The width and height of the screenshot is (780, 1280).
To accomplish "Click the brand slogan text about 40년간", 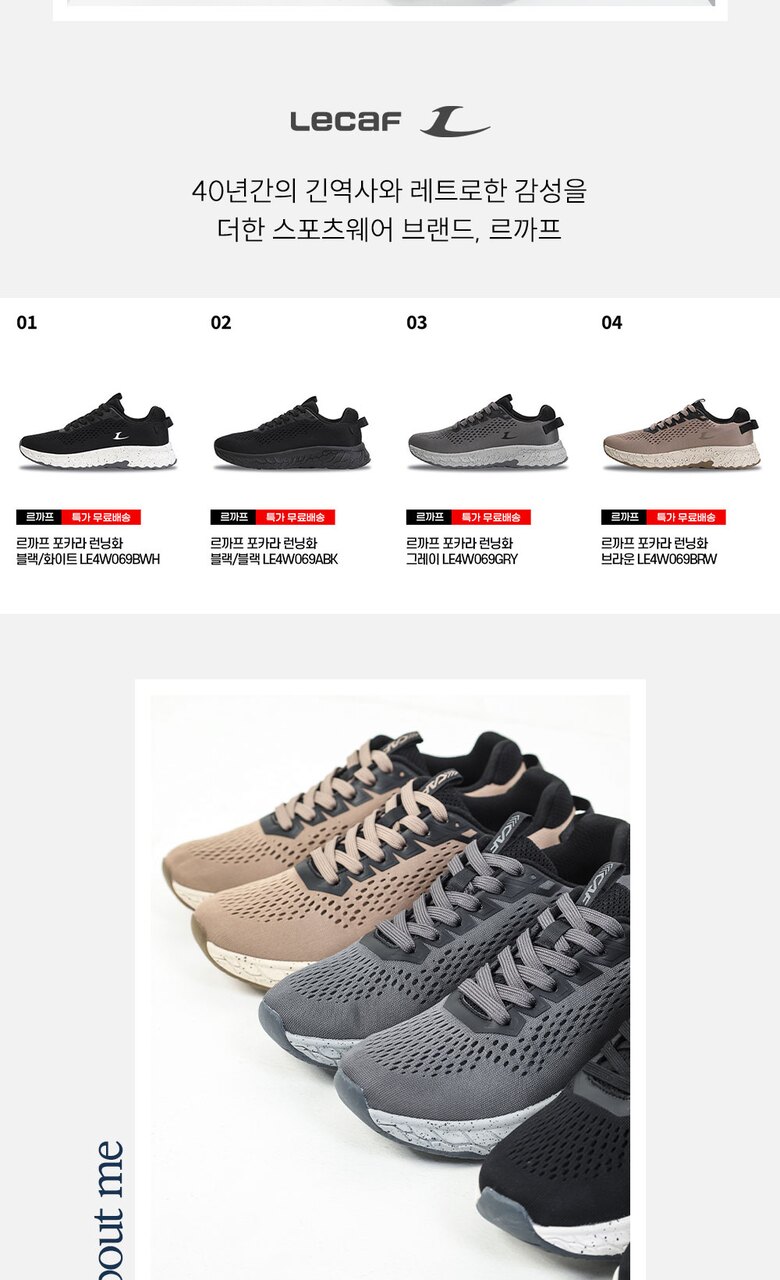I will pyautogui.click(x=390, y=209).
